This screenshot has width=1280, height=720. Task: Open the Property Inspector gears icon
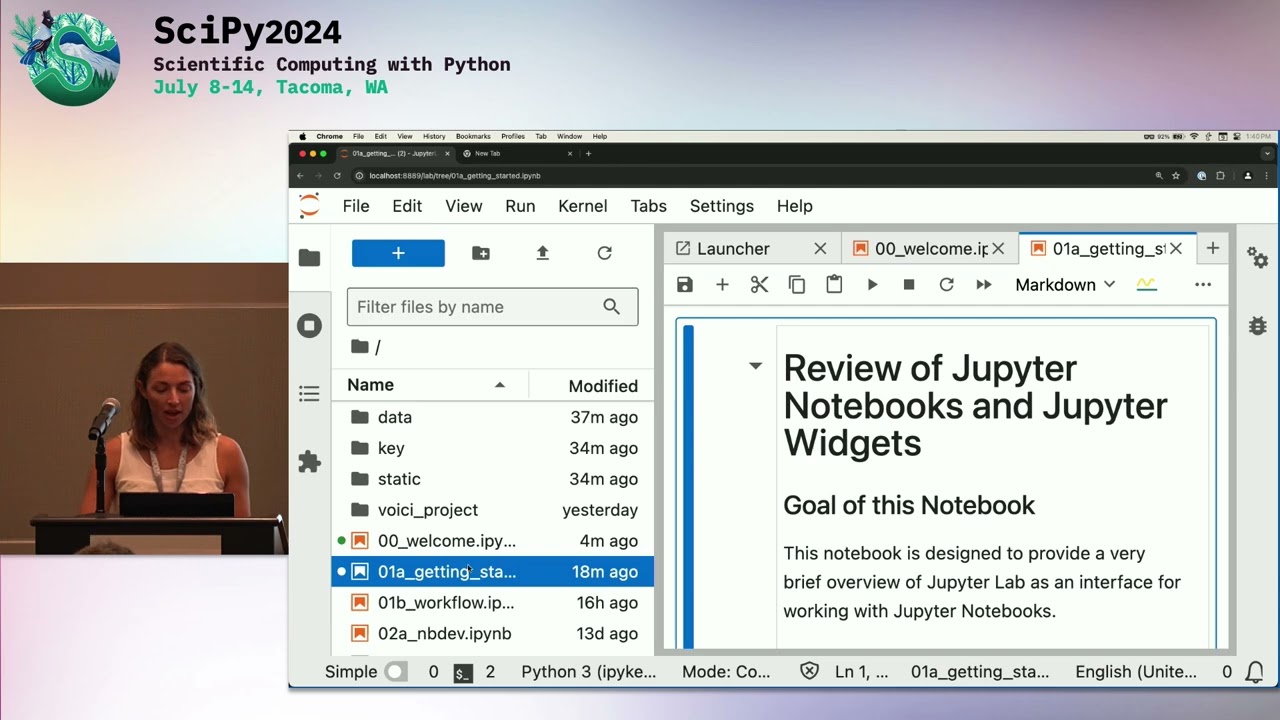(x=1257, y=257)
